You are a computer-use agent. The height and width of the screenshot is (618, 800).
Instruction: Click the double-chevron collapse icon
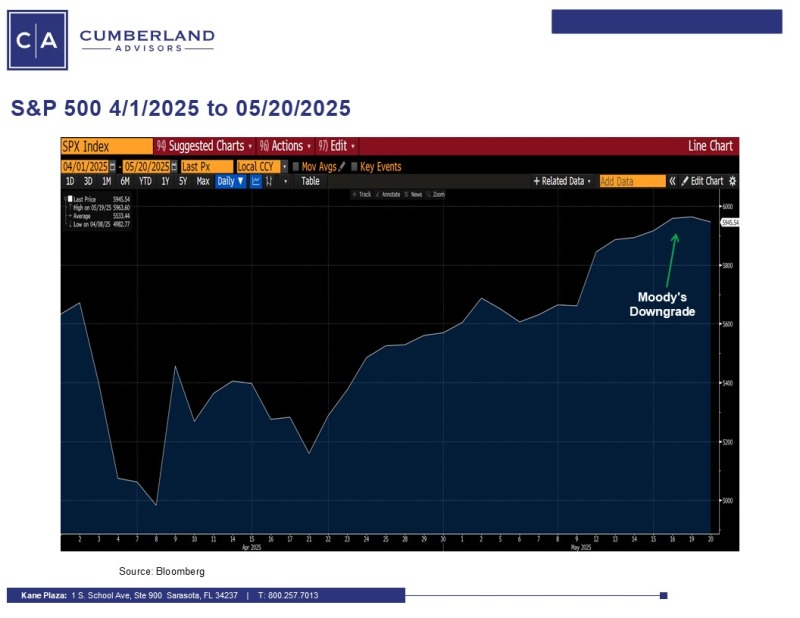(x=672, y=181)
